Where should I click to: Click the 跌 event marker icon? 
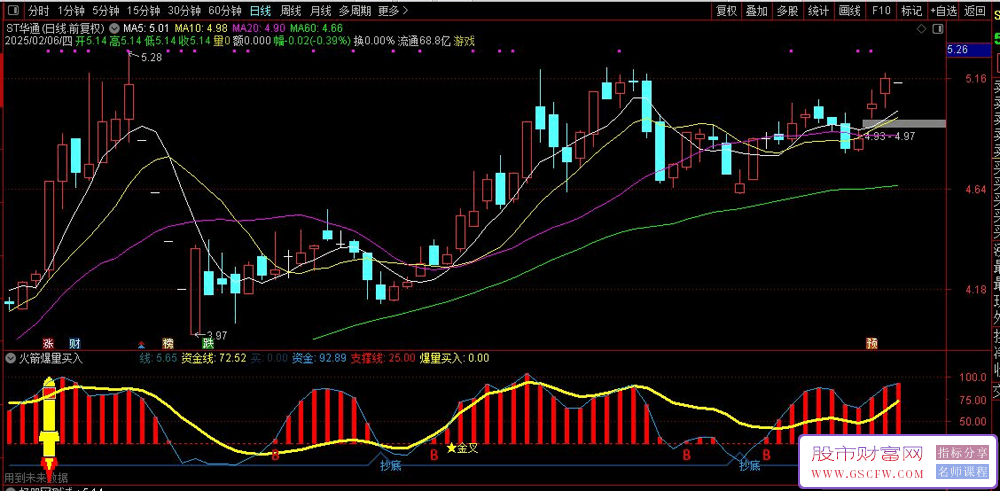[x=208, y=343]
